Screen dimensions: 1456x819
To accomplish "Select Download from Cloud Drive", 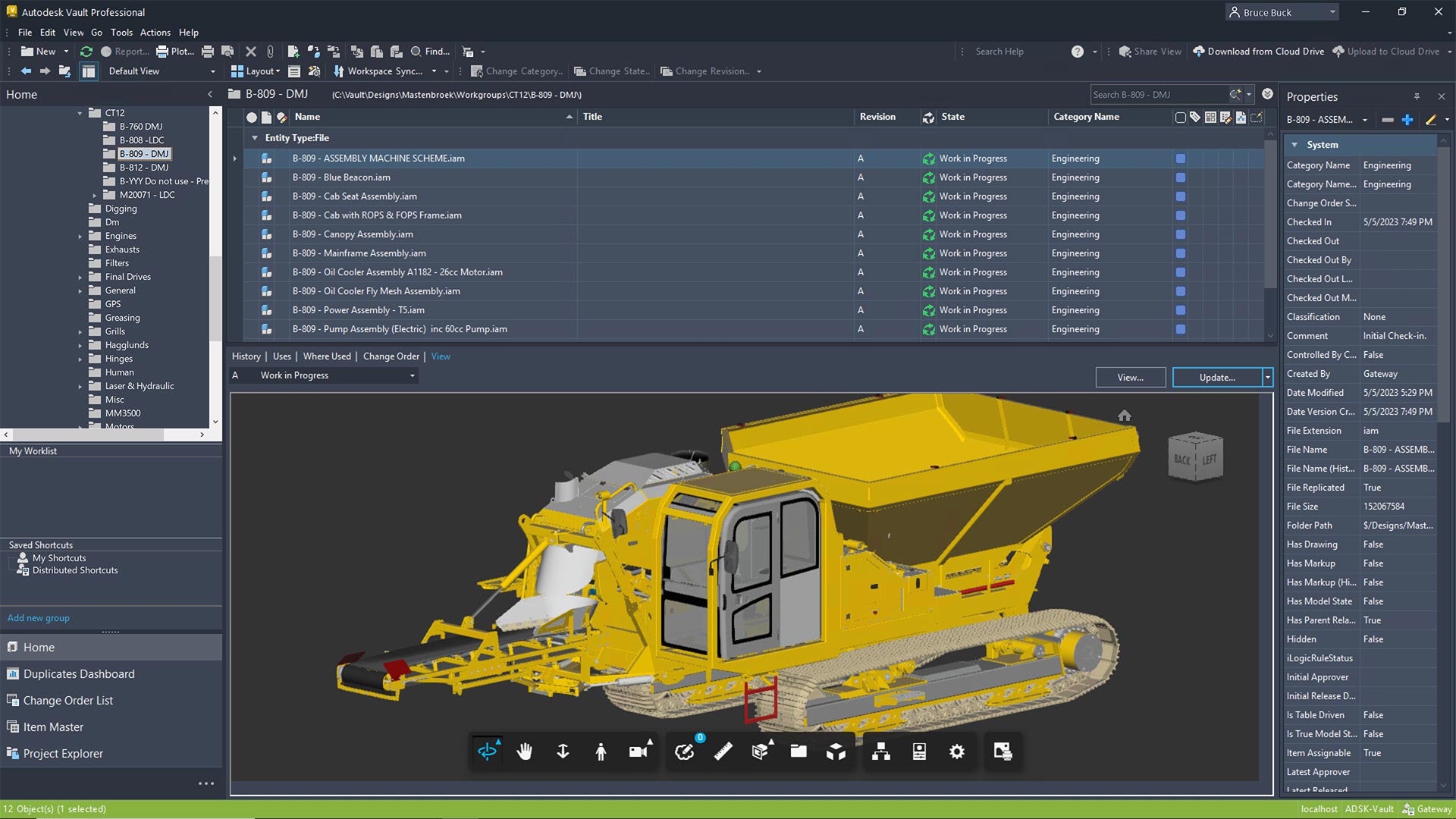I will tap(1258, 51).
